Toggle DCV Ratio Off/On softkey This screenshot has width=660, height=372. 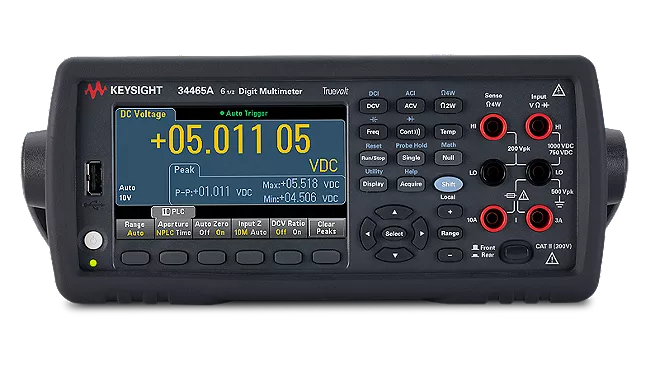(288, 228)
